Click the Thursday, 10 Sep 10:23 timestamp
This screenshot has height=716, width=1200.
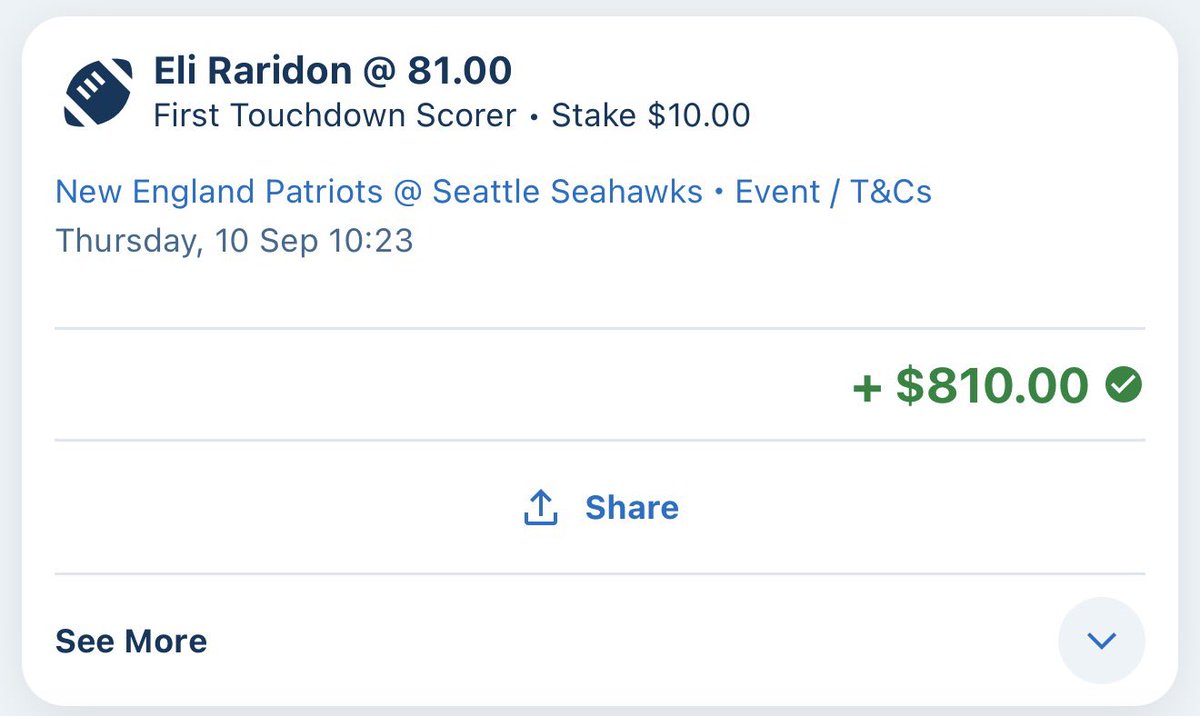click(x=234, y=242)
